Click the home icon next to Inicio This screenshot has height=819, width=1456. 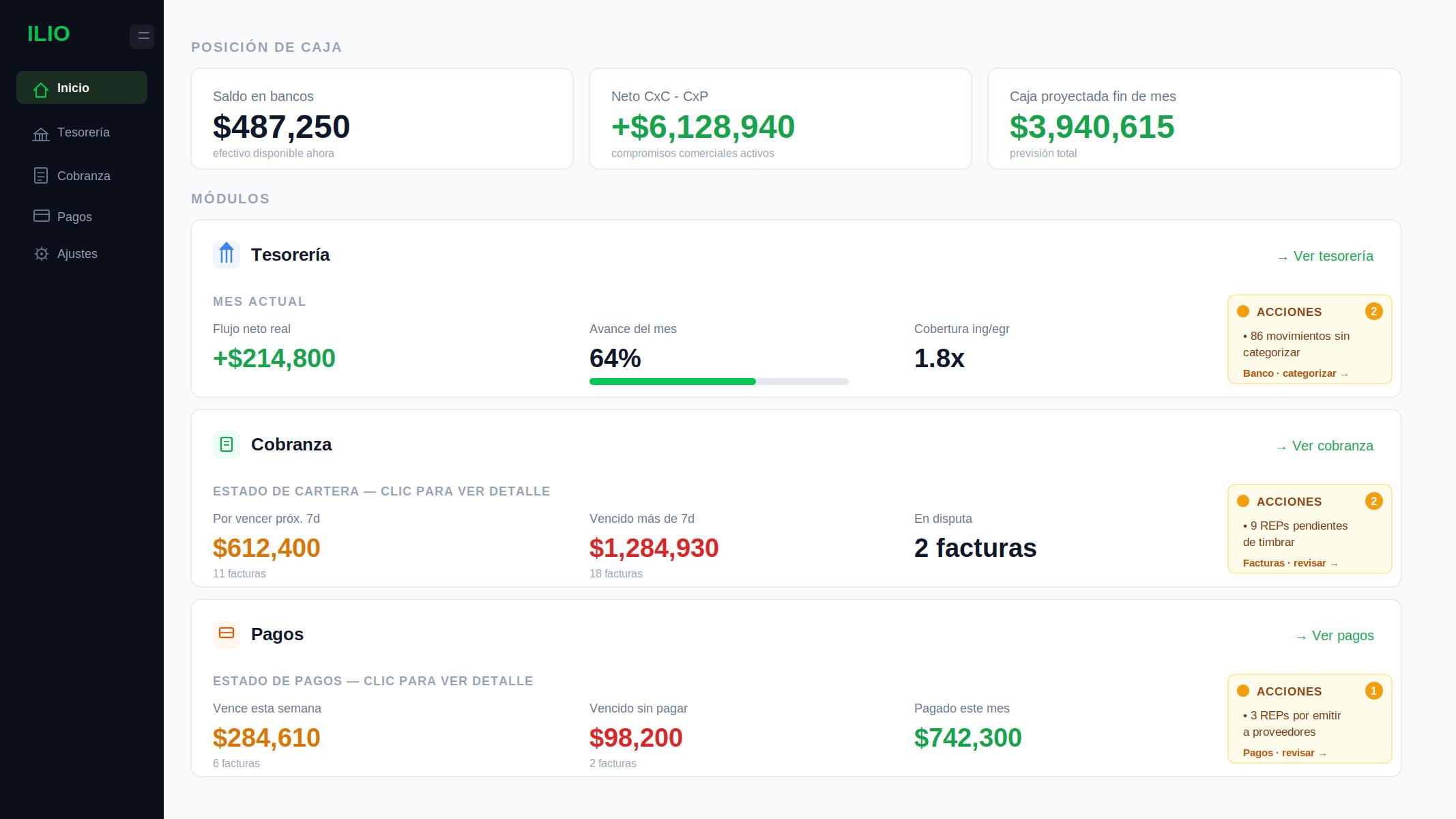point(41,89)
